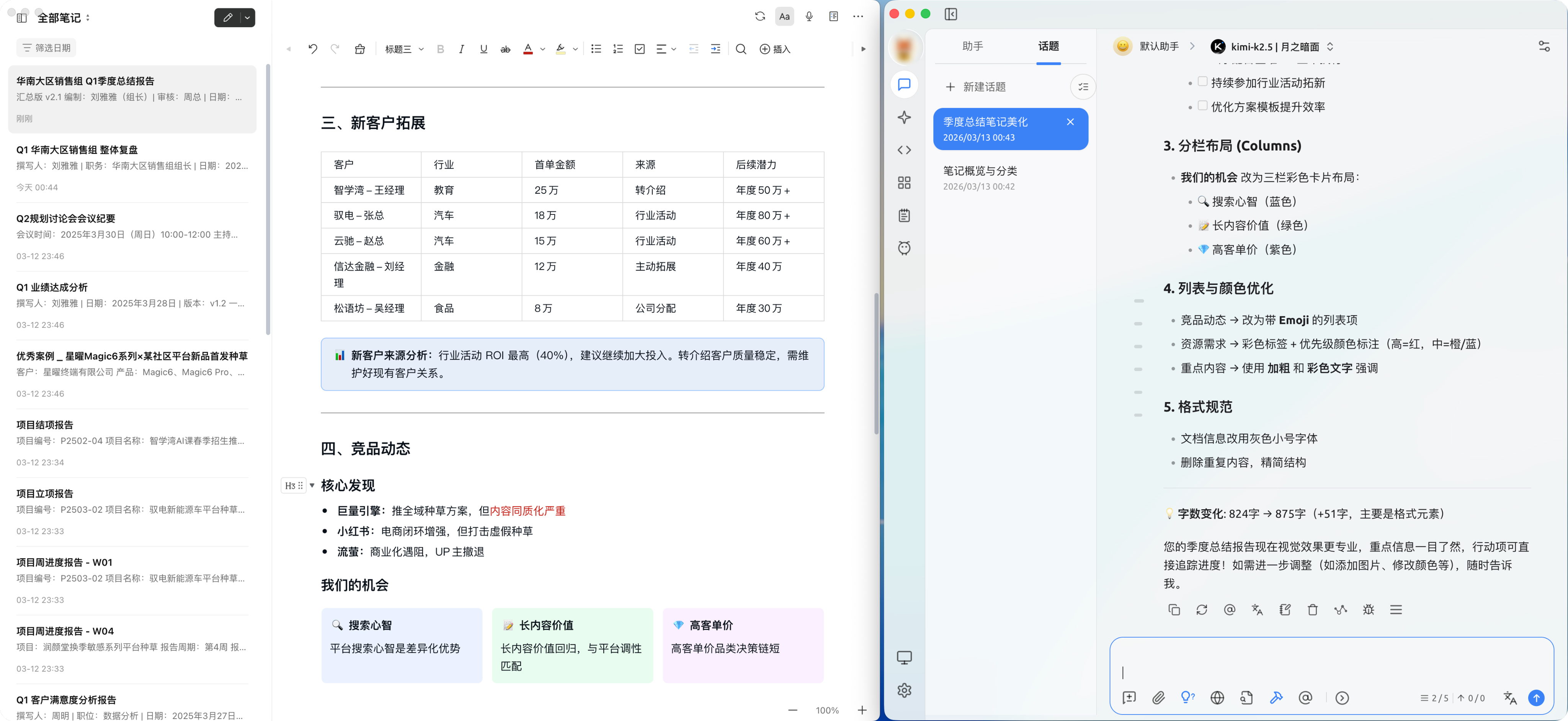The image size is (1568, 721).
Task: Open Cherry Studio settings gear in the sidebar
Action: tap(905, 690)
